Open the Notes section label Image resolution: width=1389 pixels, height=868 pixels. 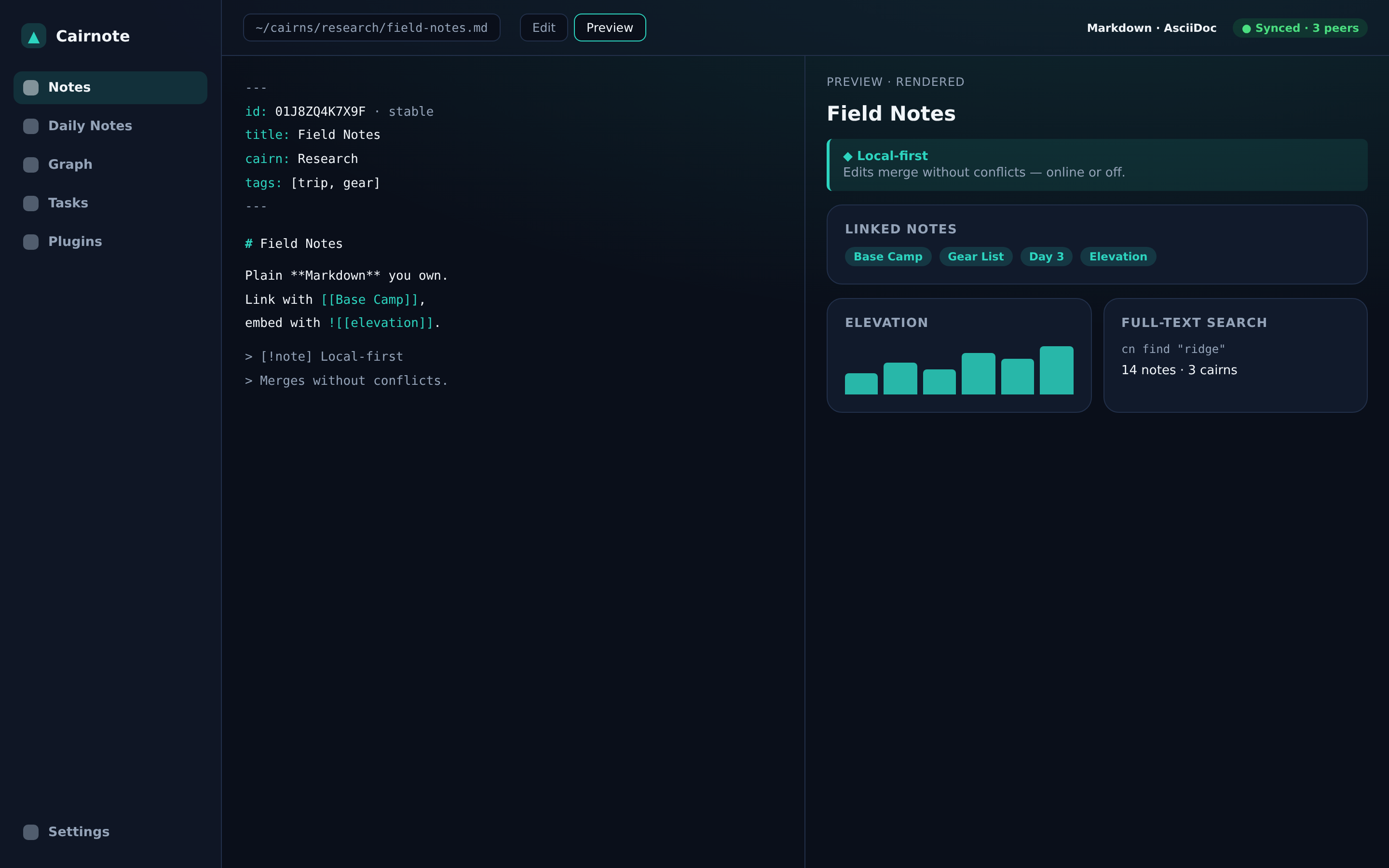pos(69,87)
